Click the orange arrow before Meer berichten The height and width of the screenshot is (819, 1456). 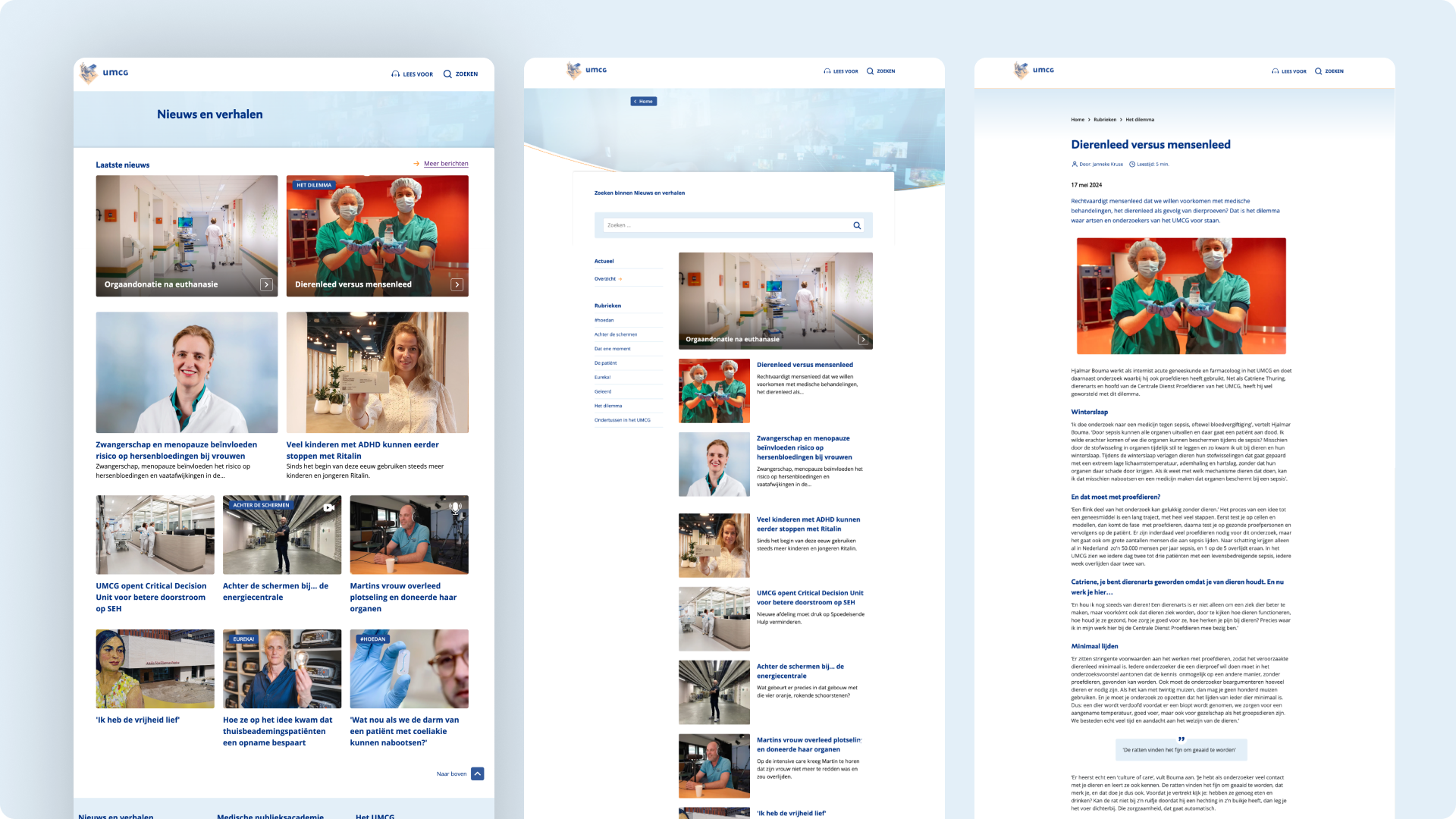(416, 164)
